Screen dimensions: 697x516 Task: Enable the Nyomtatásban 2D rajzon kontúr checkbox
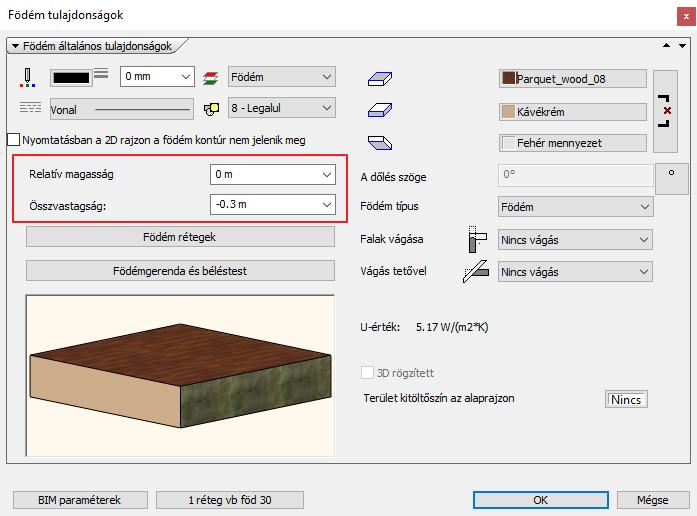pyautogui.click(x=14, y=140)
